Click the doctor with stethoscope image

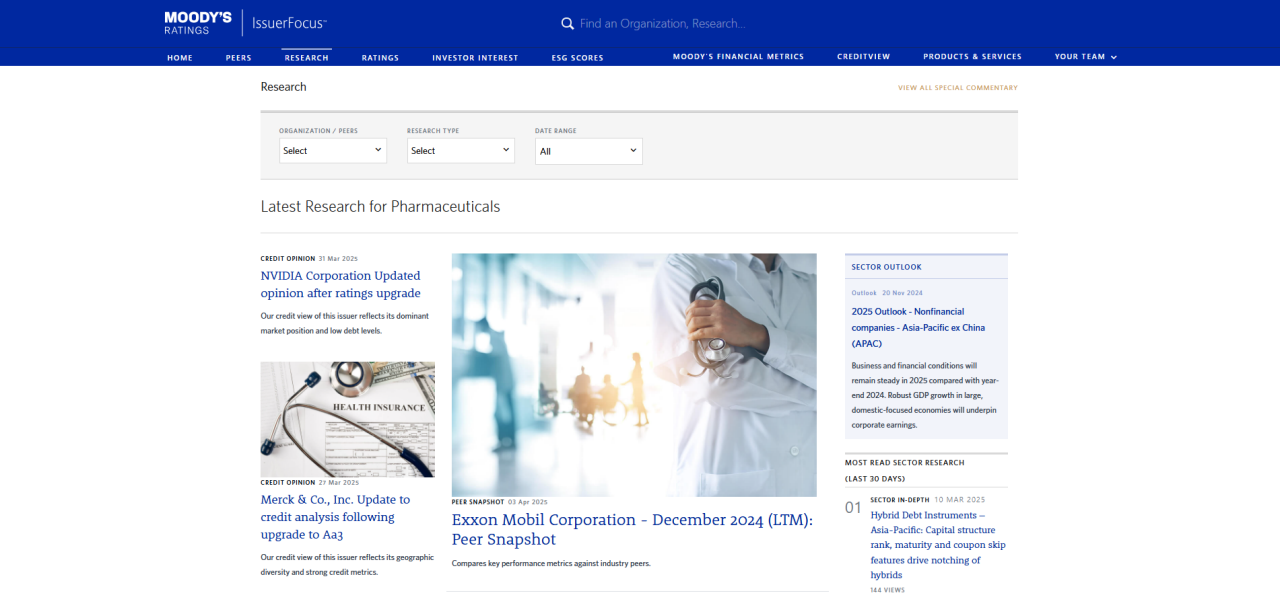[x=634, y=374]
